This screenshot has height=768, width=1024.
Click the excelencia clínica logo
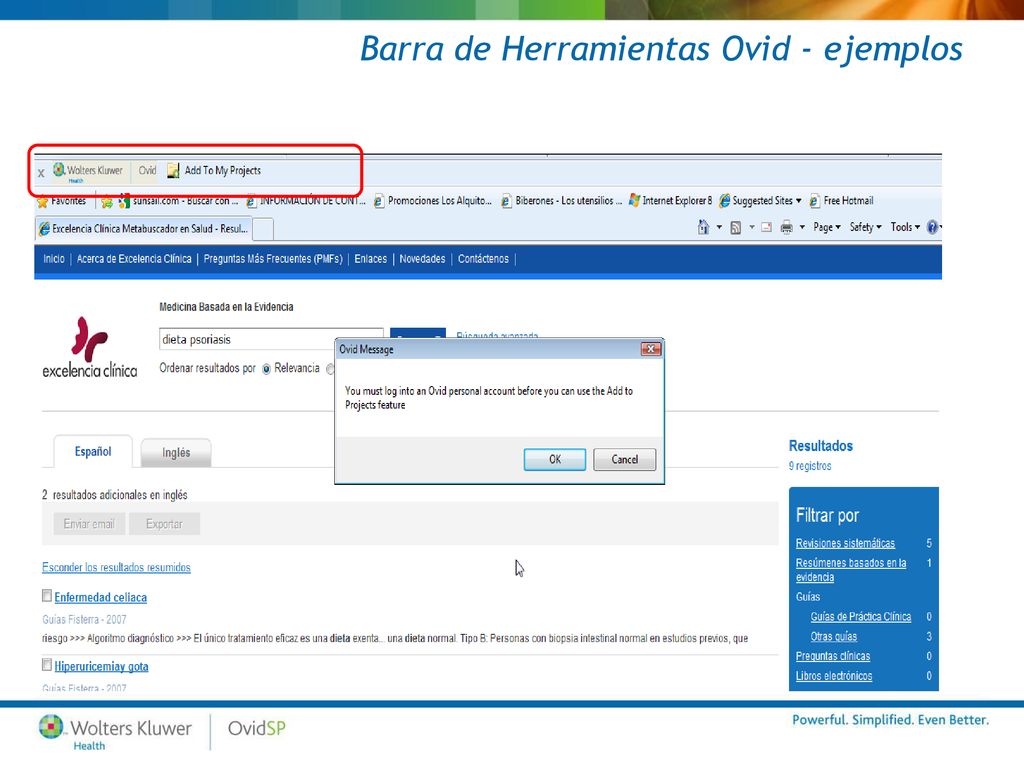pos(89,347)
